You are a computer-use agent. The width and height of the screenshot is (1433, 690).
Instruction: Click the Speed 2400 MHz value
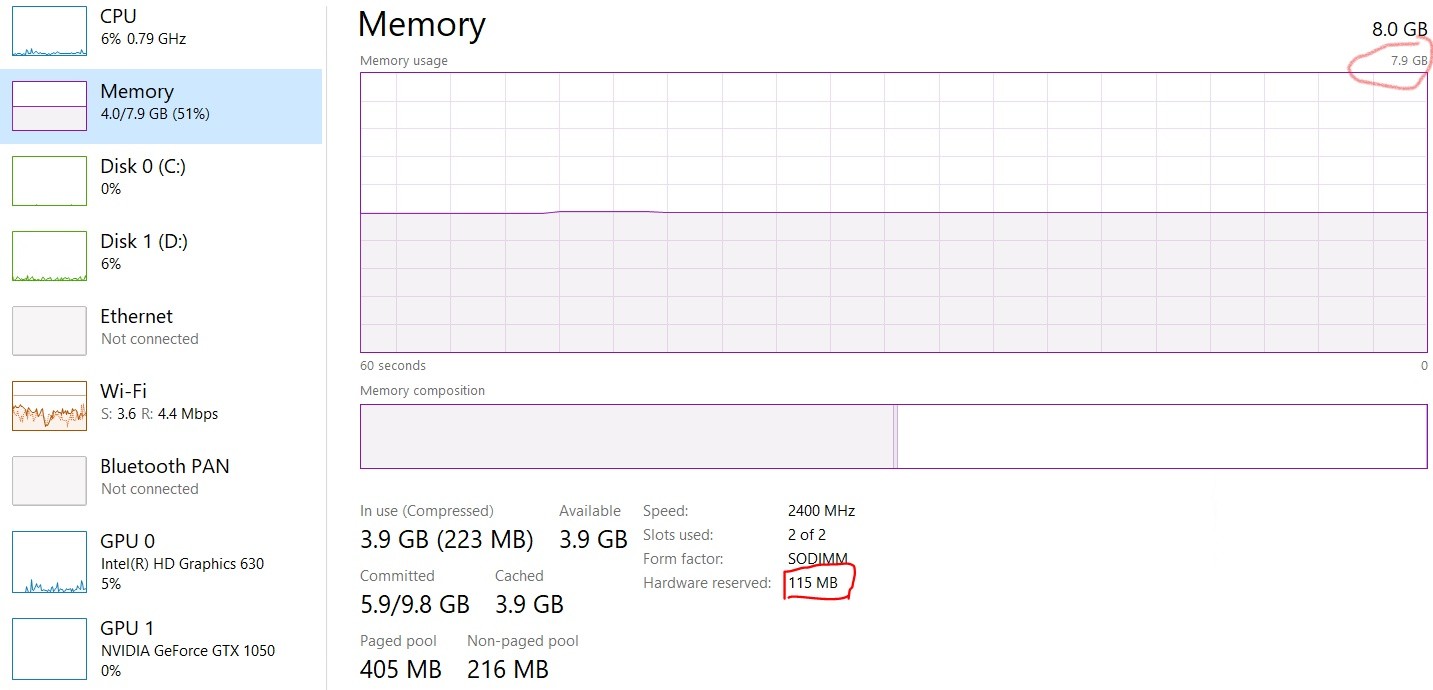(821, 510)
